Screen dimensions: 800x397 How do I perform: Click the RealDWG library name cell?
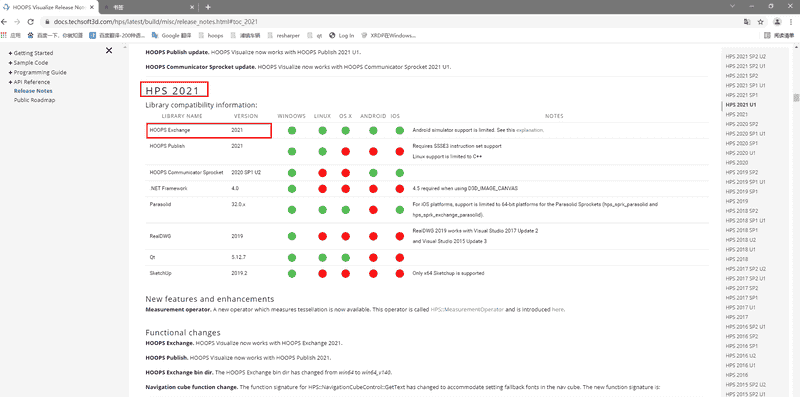point(159,236)
